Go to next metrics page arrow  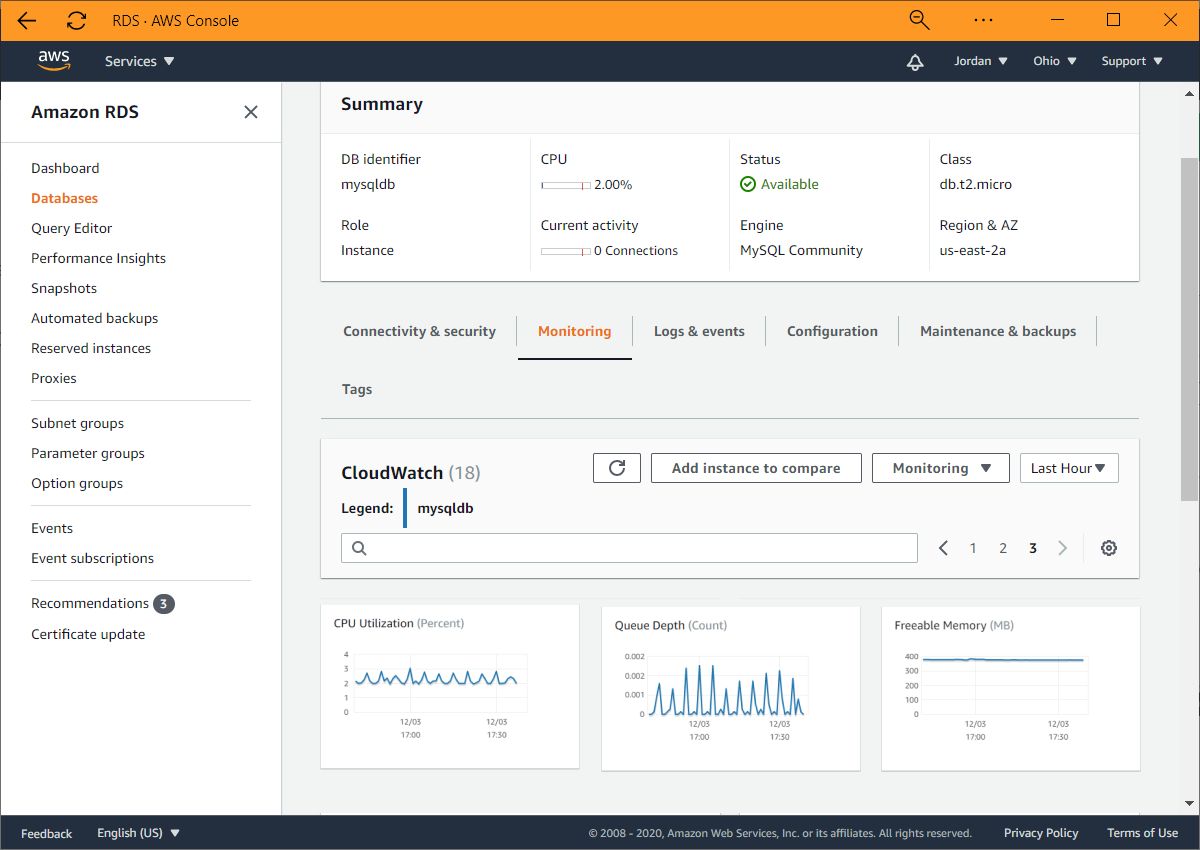pyautogui.click(x=1063, y=548)
